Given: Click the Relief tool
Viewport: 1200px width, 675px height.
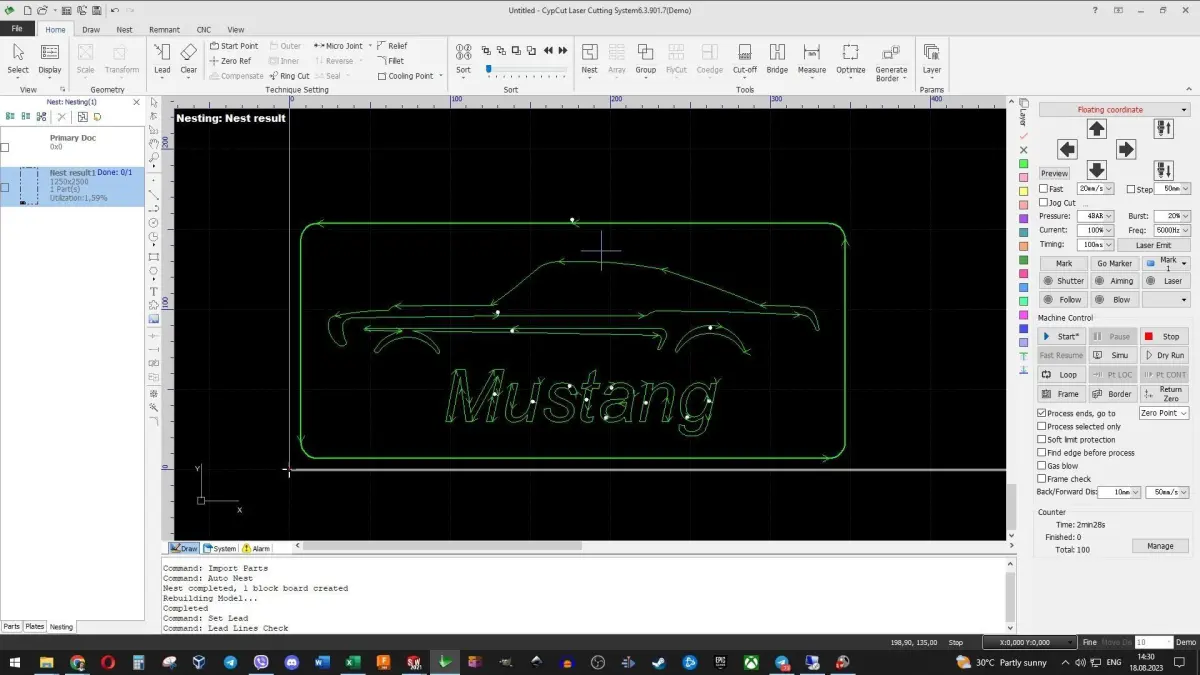Looking at the screenshot, I should 393,46.
